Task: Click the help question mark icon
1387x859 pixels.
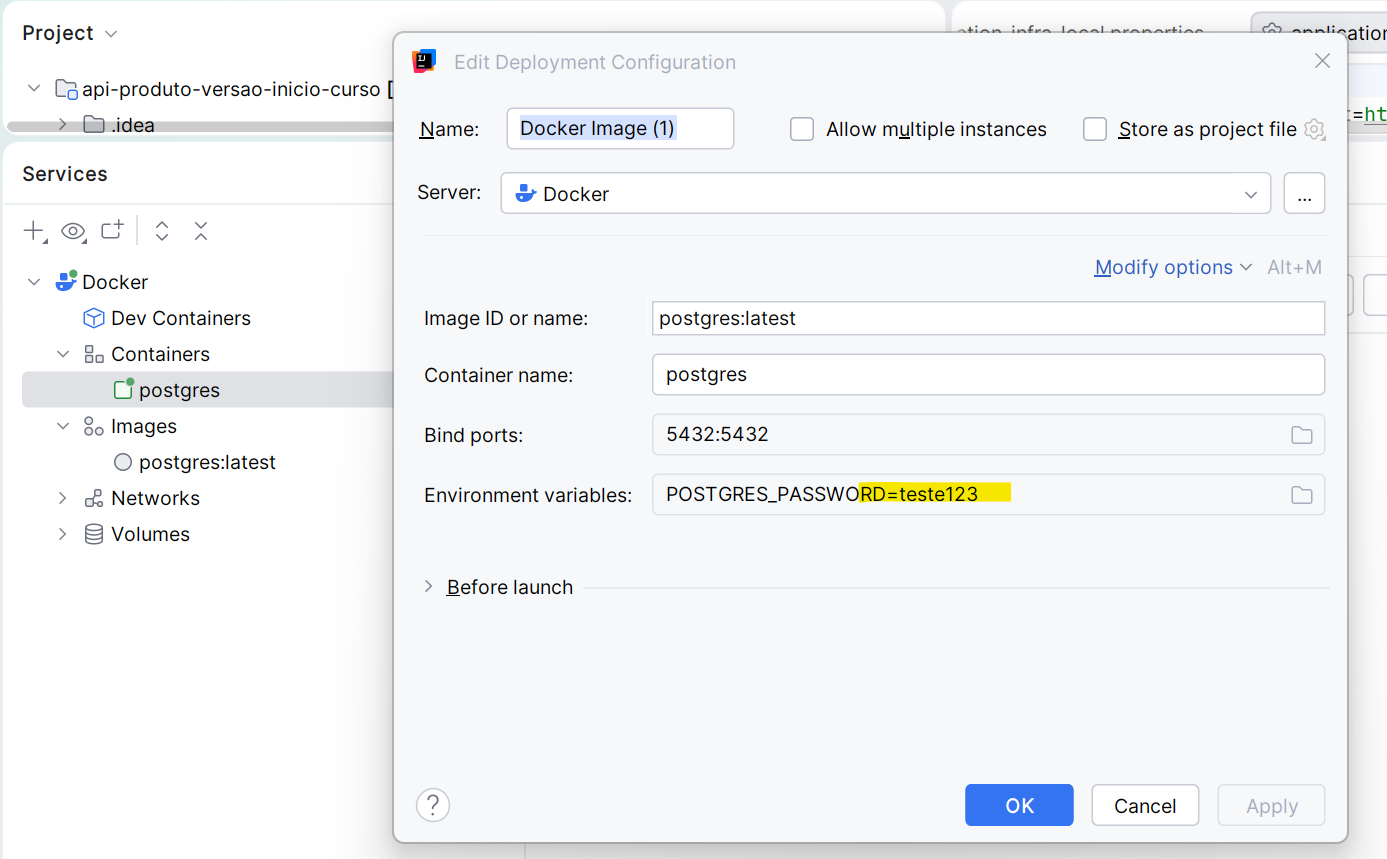Action: coord(433,805)
